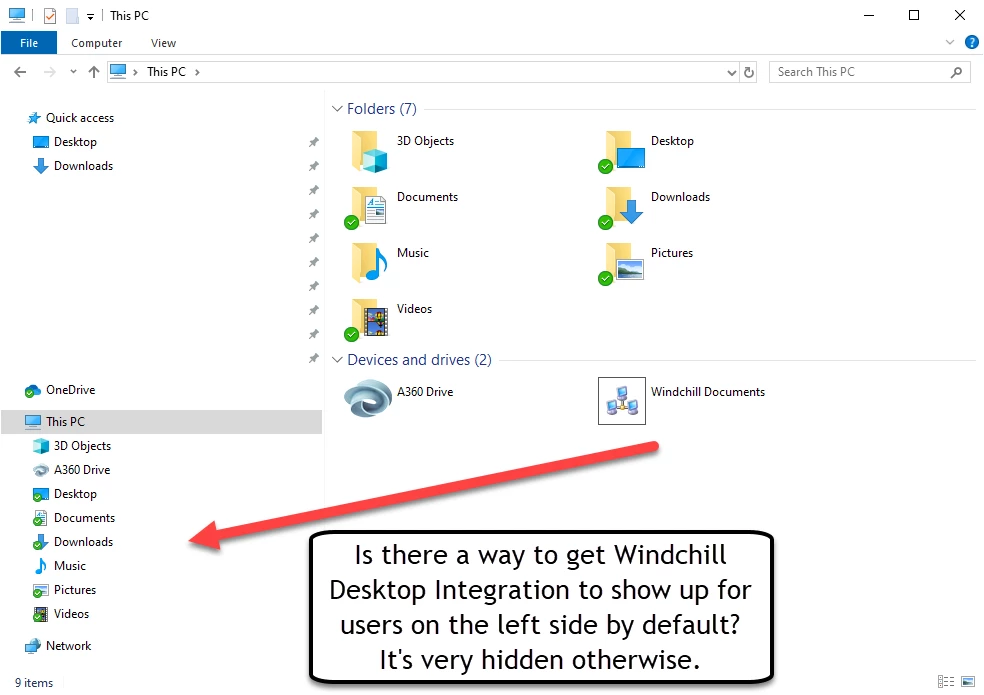Click the 3D Objects folder label
This screenshot has height=695, width=984.
tap(425, 141)
